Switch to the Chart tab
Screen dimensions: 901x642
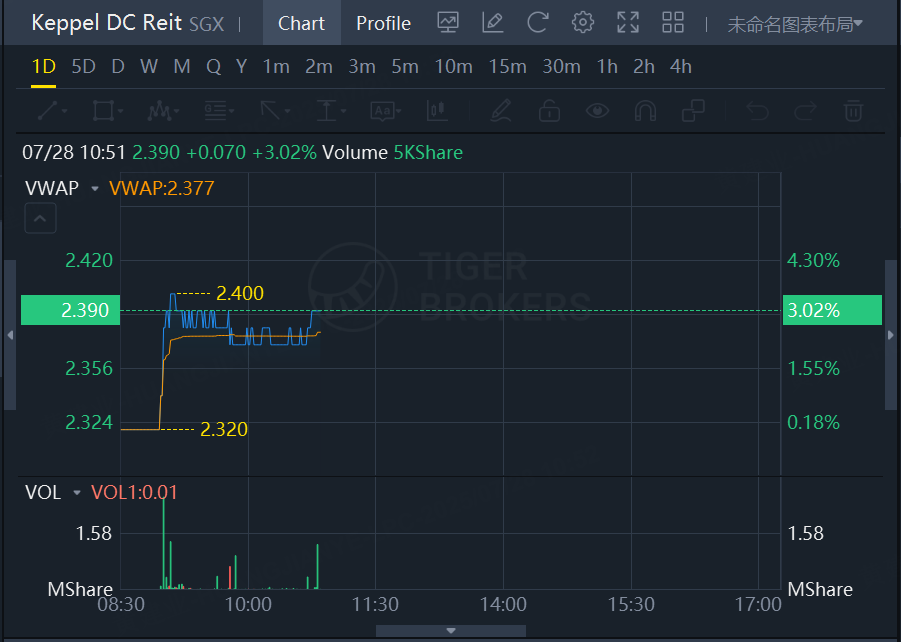pyautogui.click(x=302, y=23)
